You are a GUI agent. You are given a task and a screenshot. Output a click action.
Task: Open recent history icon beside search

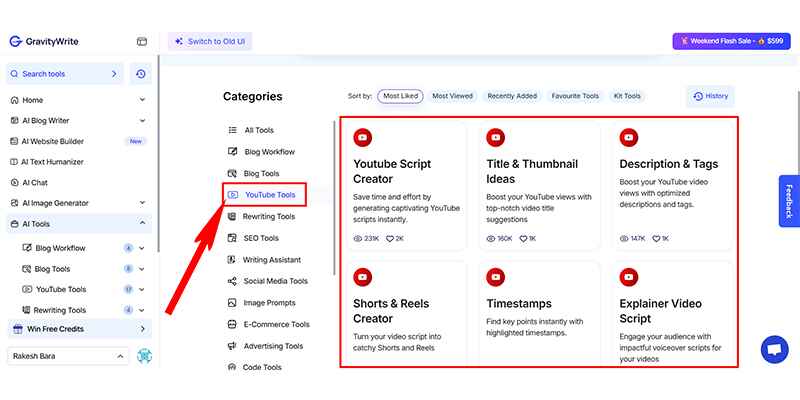(x=141, y=74)
